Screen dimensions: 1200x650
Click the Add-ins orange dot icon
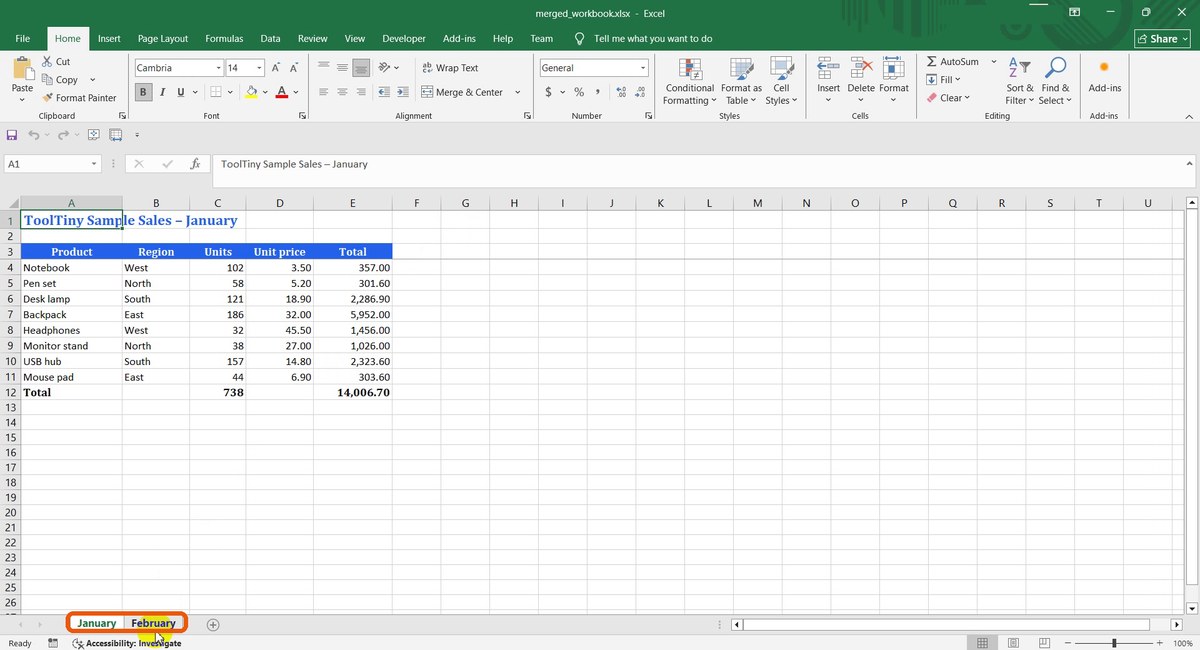(1104, 67)
